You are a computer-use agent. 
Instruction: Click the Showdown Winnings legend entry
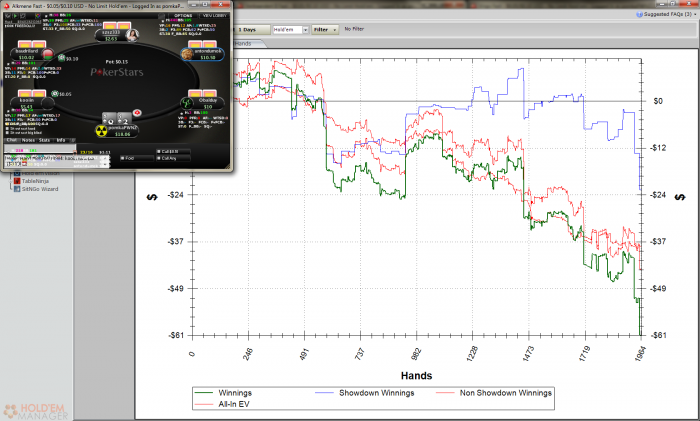pos(365,393)
